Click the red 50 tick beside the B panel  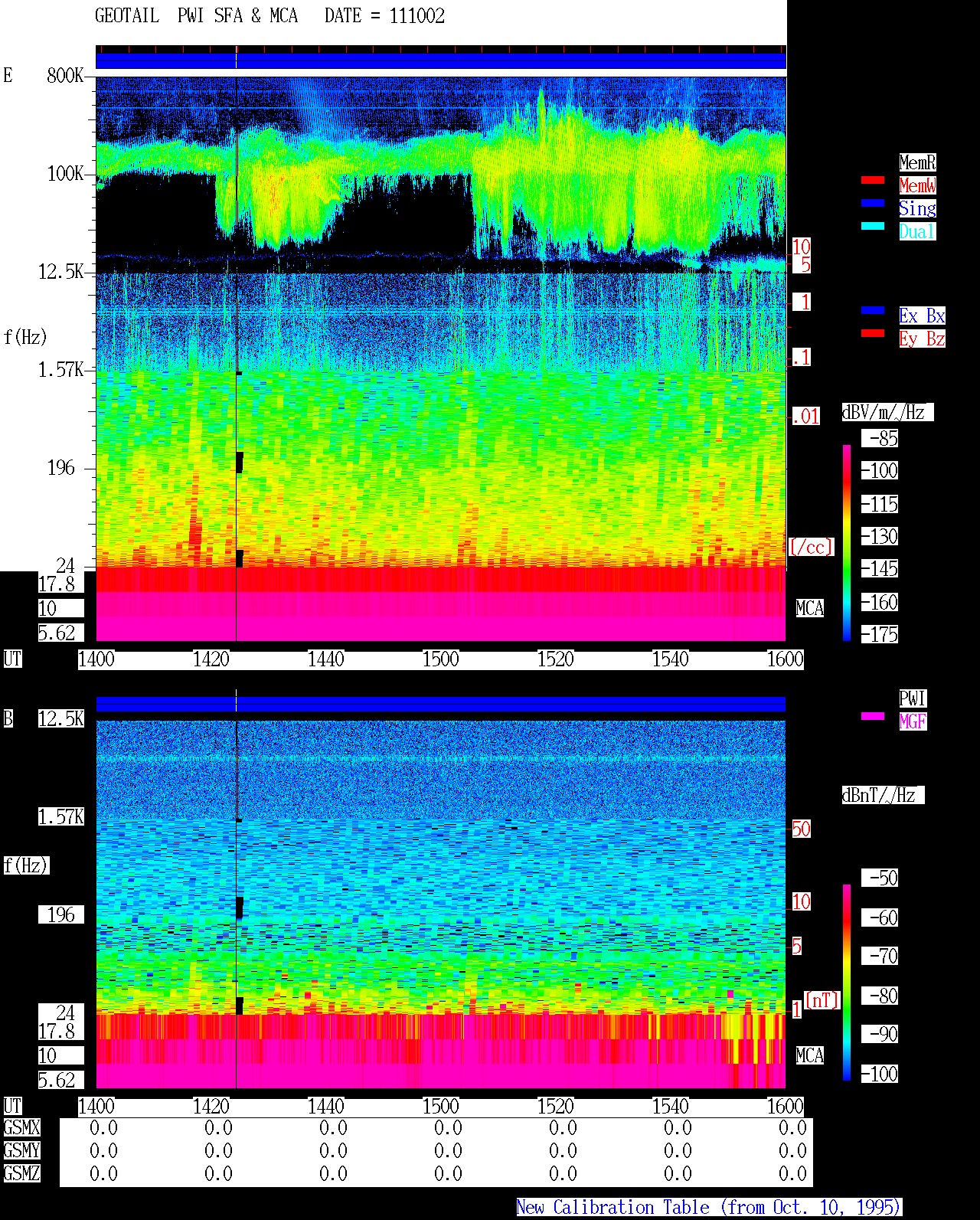[801, 829]
